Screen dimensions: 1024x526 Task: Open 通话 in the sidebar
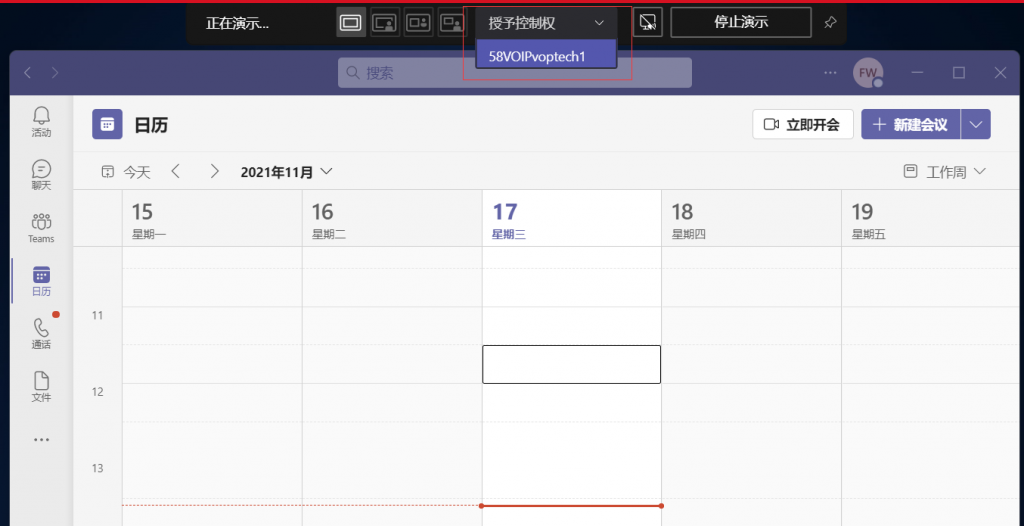coord(41,334)
